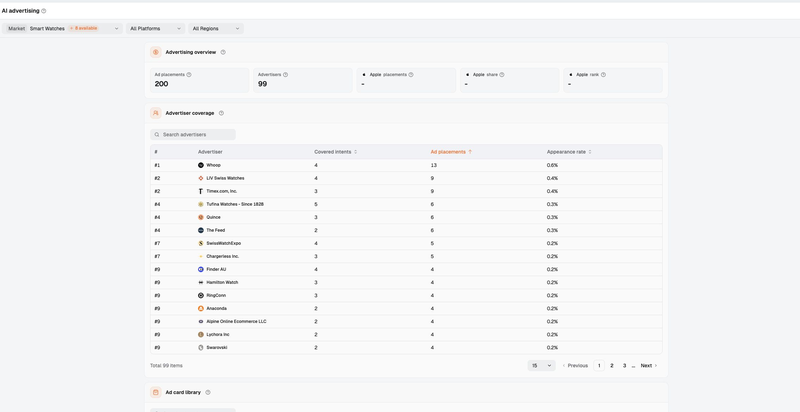Go to page 1 of advertisers
The height and width of the screenshot is (412, 800).
[x=599, y=366]
